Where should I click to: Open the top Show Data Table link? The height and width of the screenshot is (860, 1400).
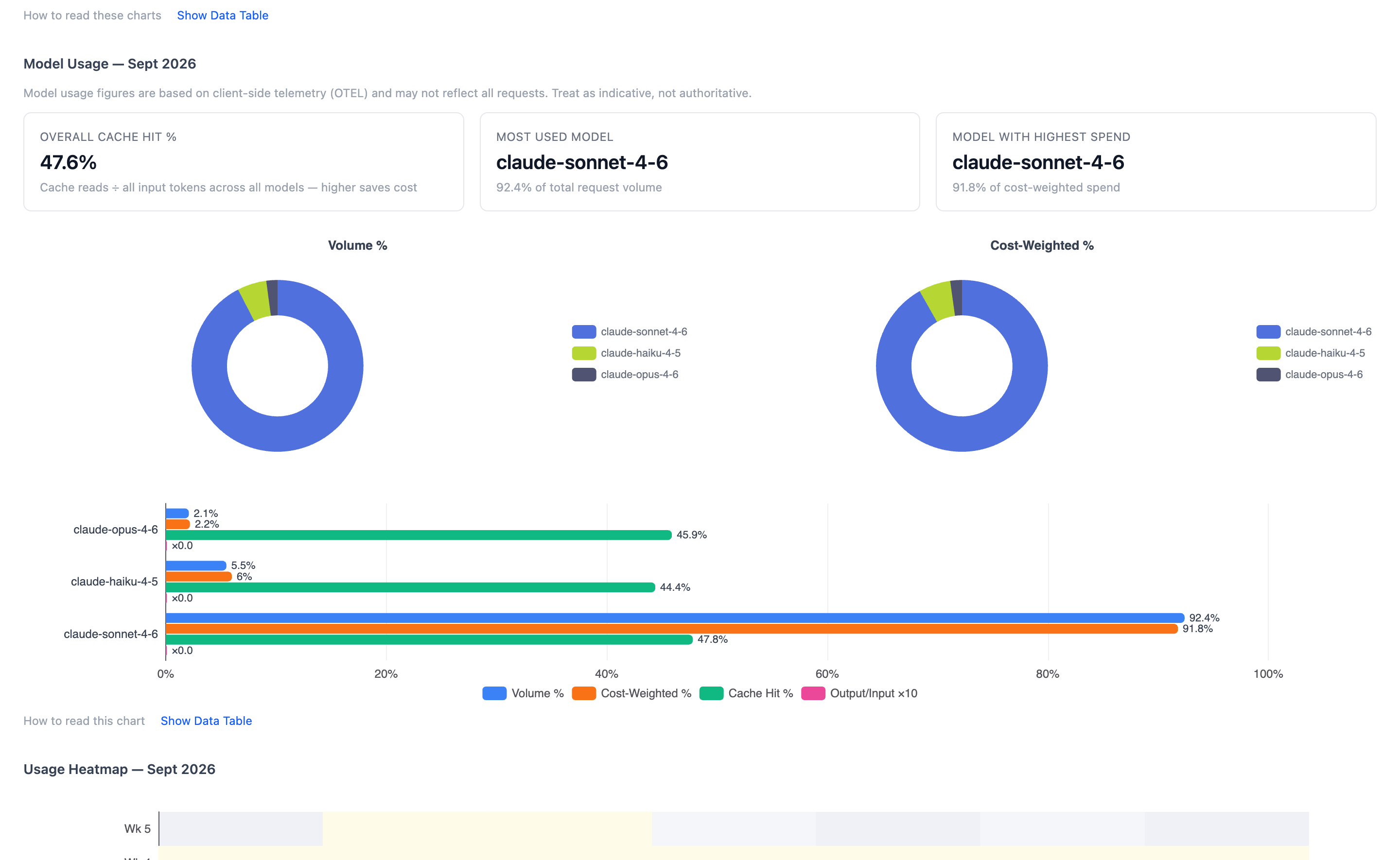pyautogui.click(x=223, y=16)
